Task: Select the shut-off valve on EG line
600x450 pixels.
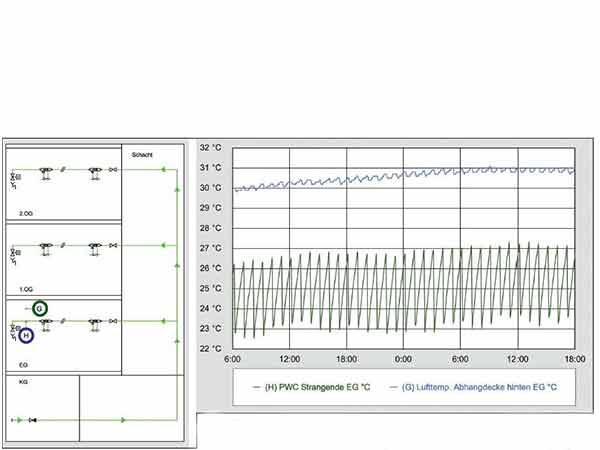Action: point(113,321)
